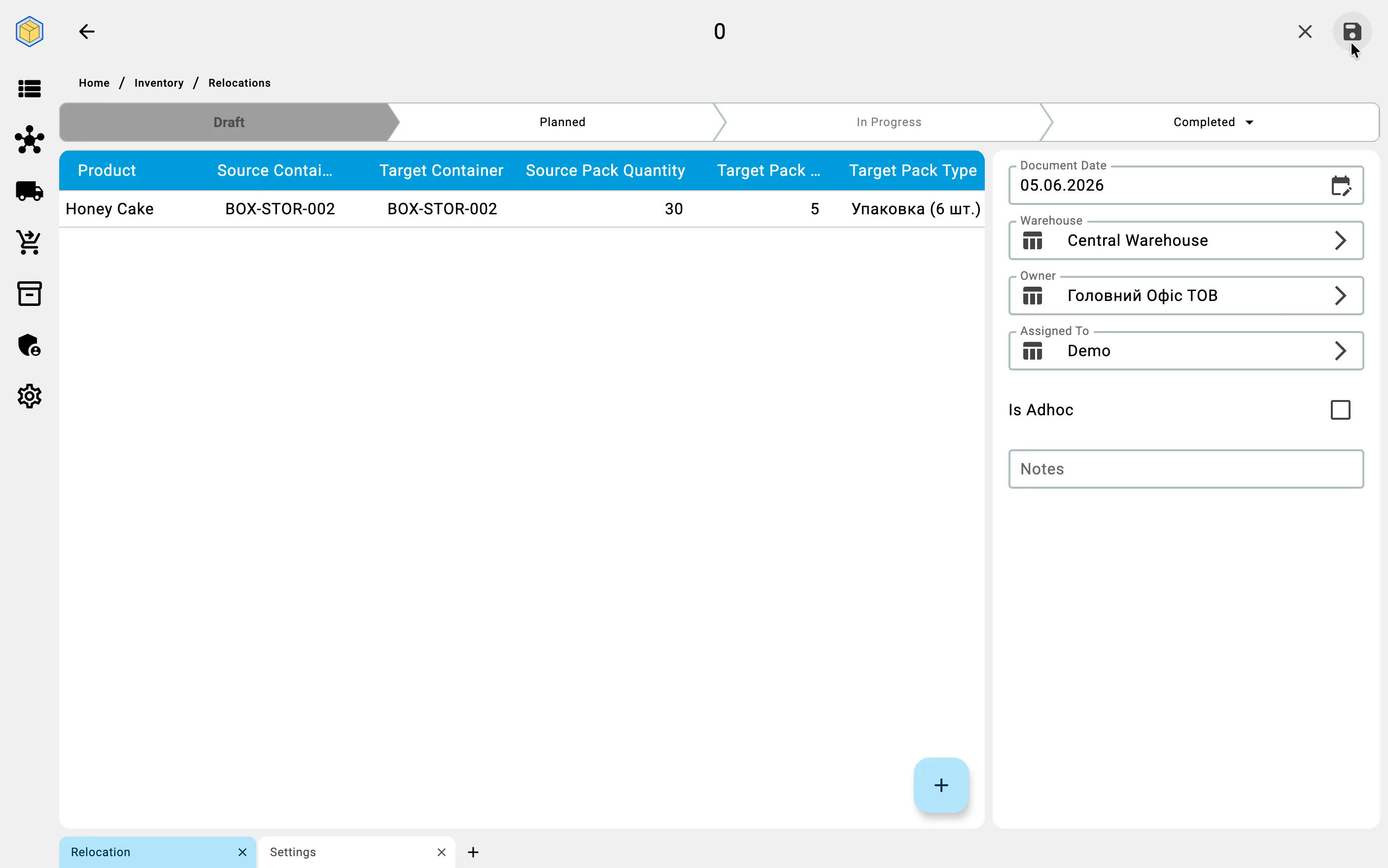Close the Relocation tab
This screenshot has width=1388, height=868.
(x=243, y=852)
